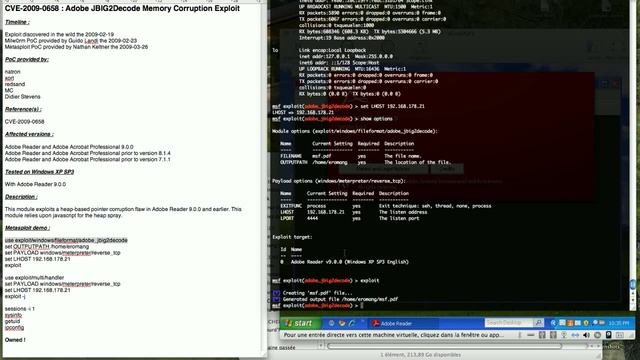
Task: Click the speaker icon in the VM status bar
Action: click(x=586, y=335)
